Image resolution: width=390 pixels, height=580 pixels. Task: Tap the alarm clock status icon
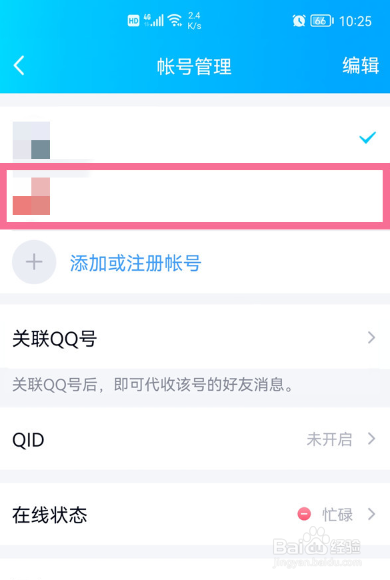pos(299,21)
